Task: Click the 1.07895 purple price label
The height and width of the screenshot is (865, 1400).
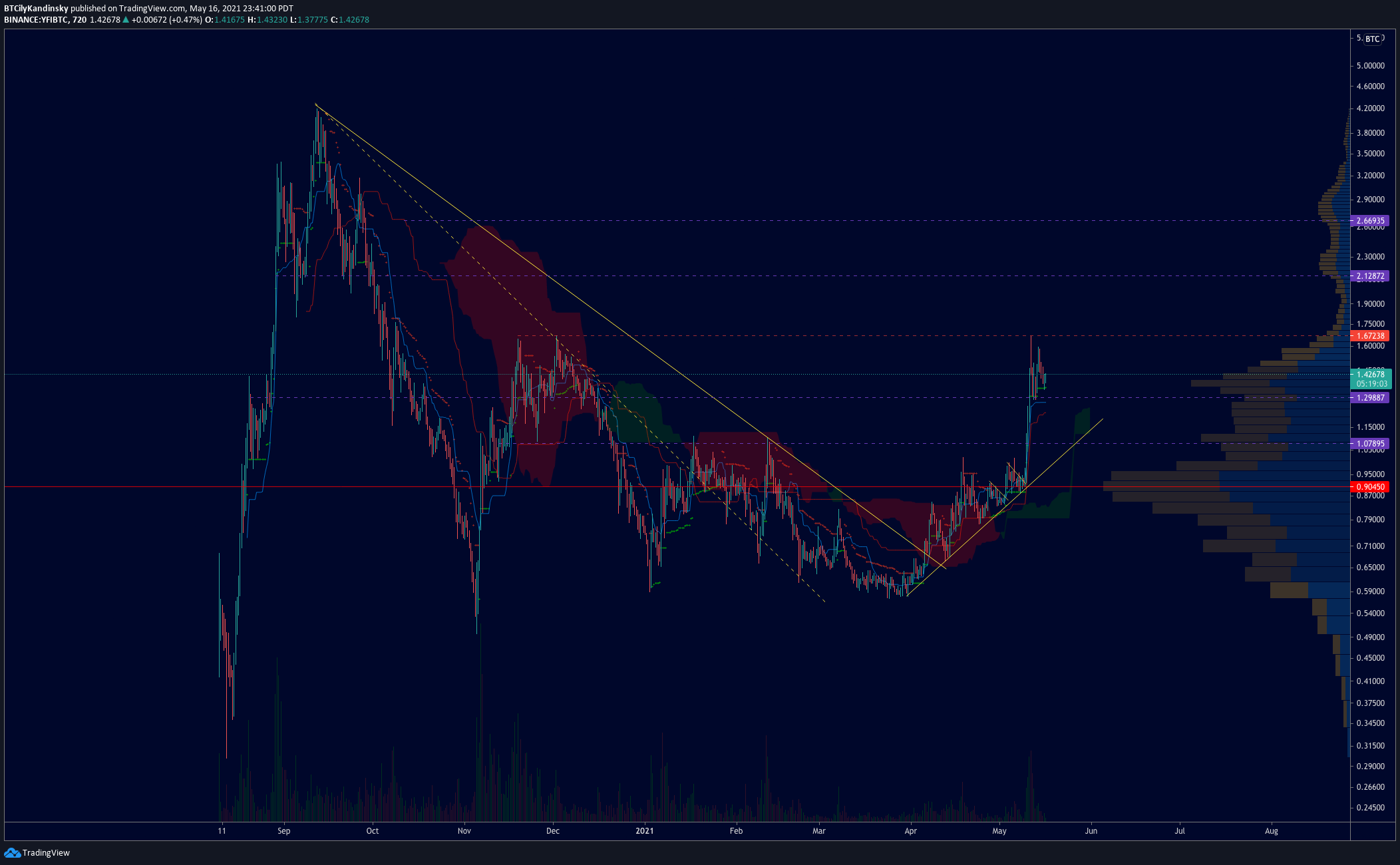Action: click(1370, 444)
